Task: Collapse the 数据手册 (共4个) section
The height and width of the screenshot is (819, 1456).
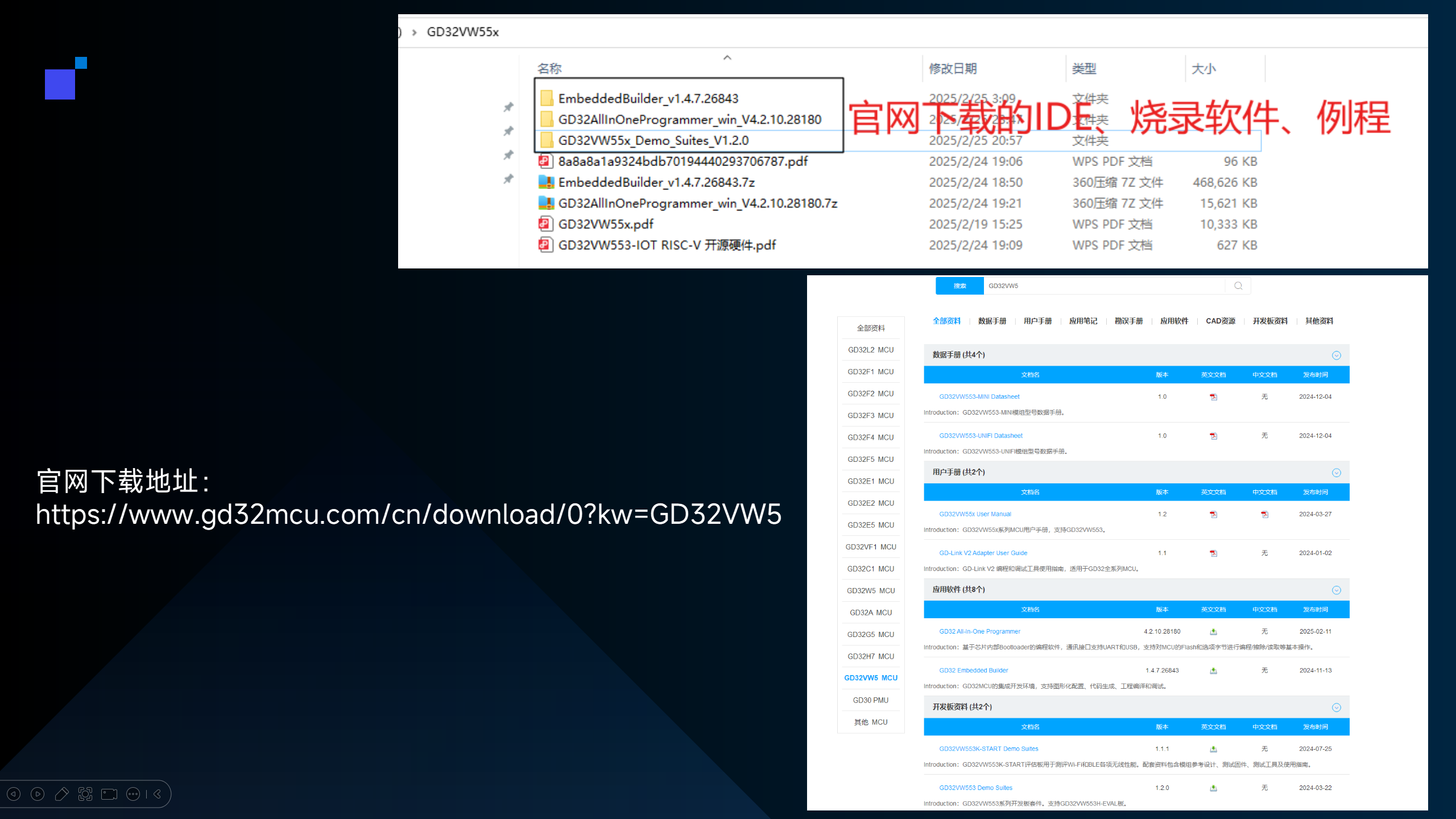Action: tap(1337, 355)
